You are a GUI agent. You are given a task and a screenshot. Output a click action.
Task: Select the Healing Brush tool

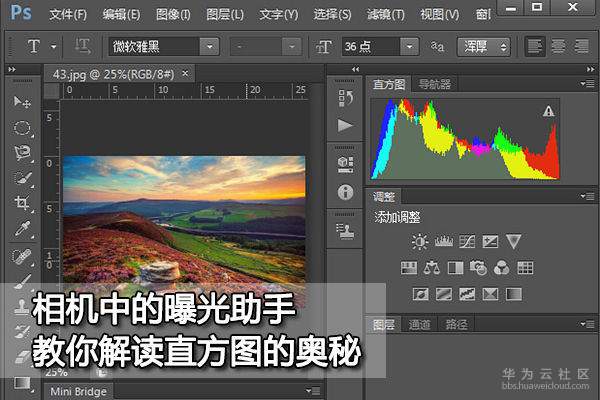(x=22, y=257)
